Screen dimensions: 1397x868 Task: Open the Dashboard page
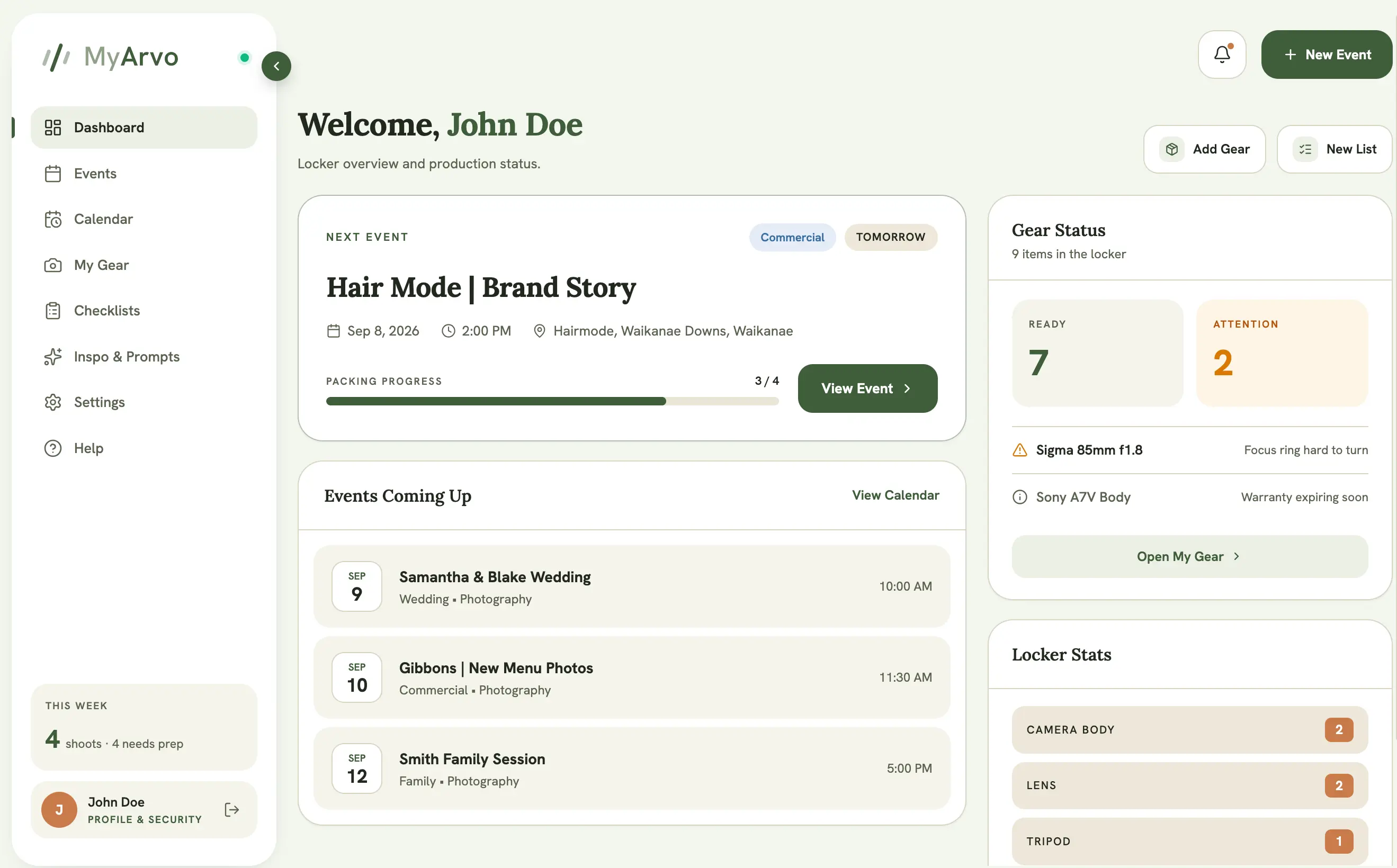pos(144,128)
